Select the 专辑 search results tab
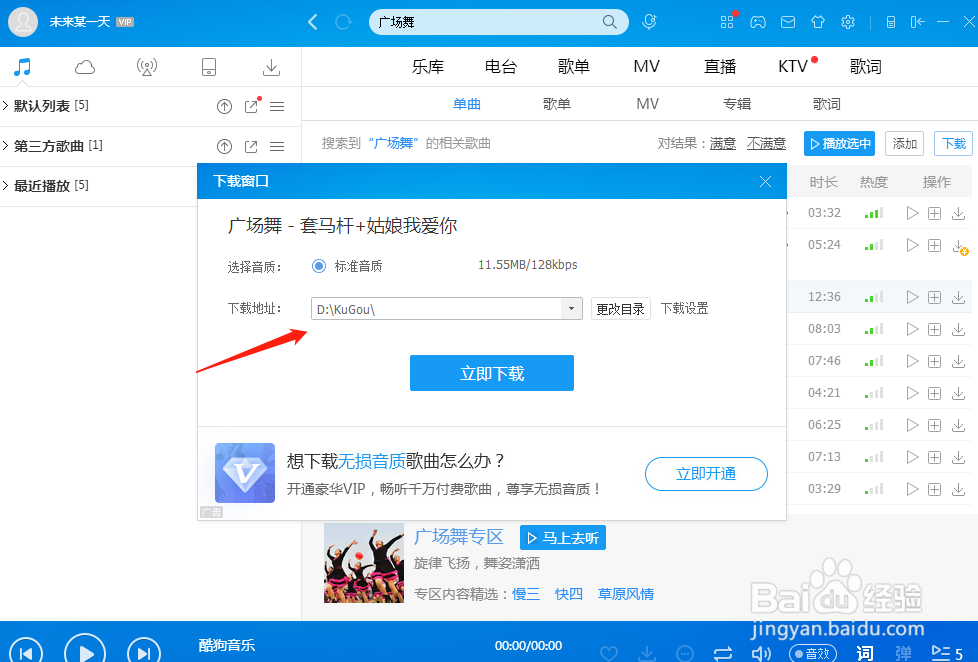 737,104
